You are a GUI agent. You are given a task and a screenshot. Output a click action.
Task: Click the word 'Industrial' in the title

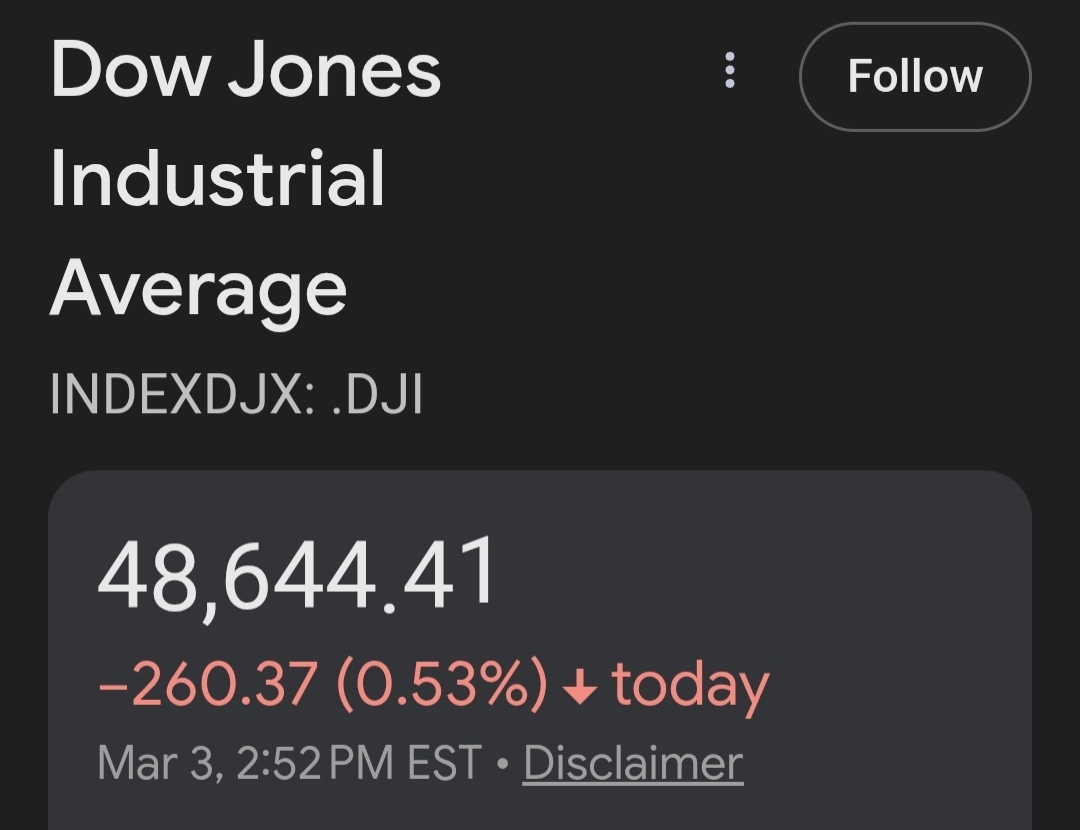pos(217,180)
